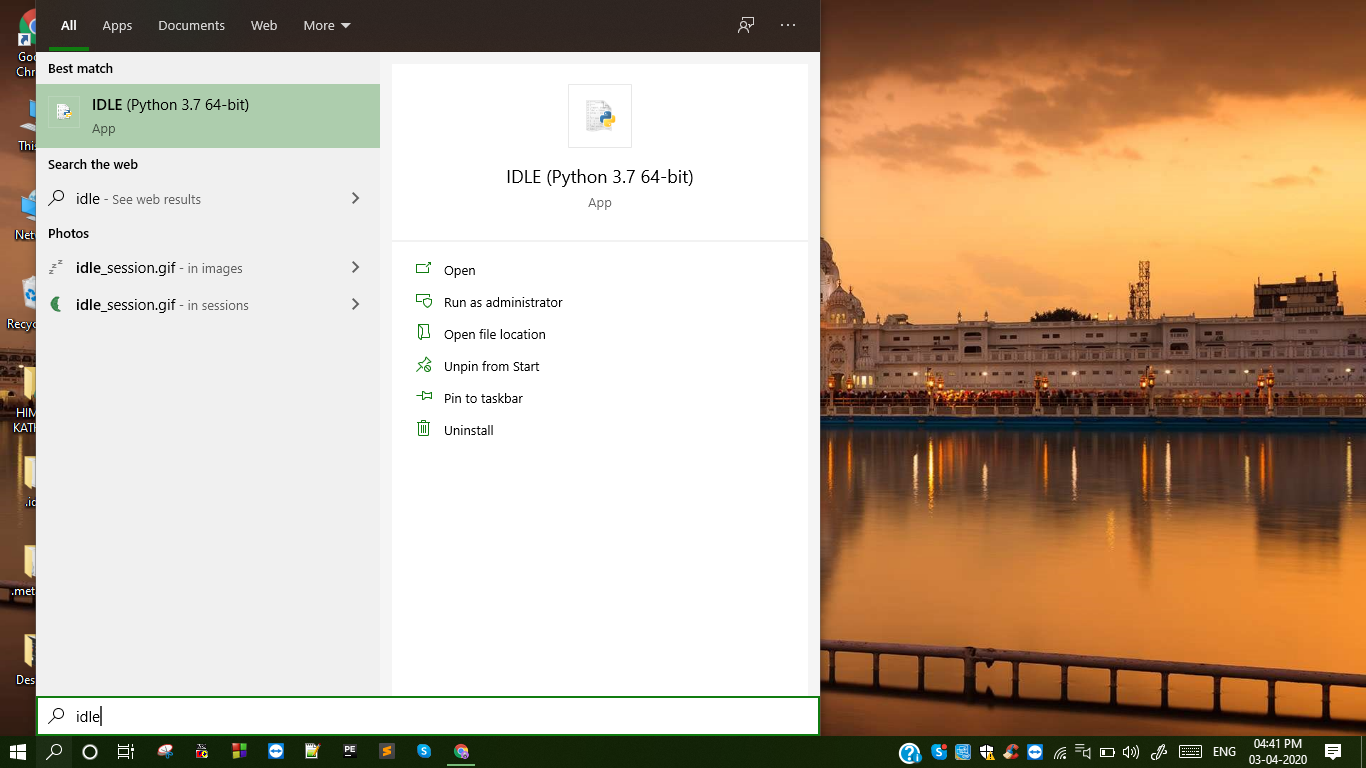Click the ENG language indicator
Viewport: 1366px width, 768px height.
click(1224, 752)
